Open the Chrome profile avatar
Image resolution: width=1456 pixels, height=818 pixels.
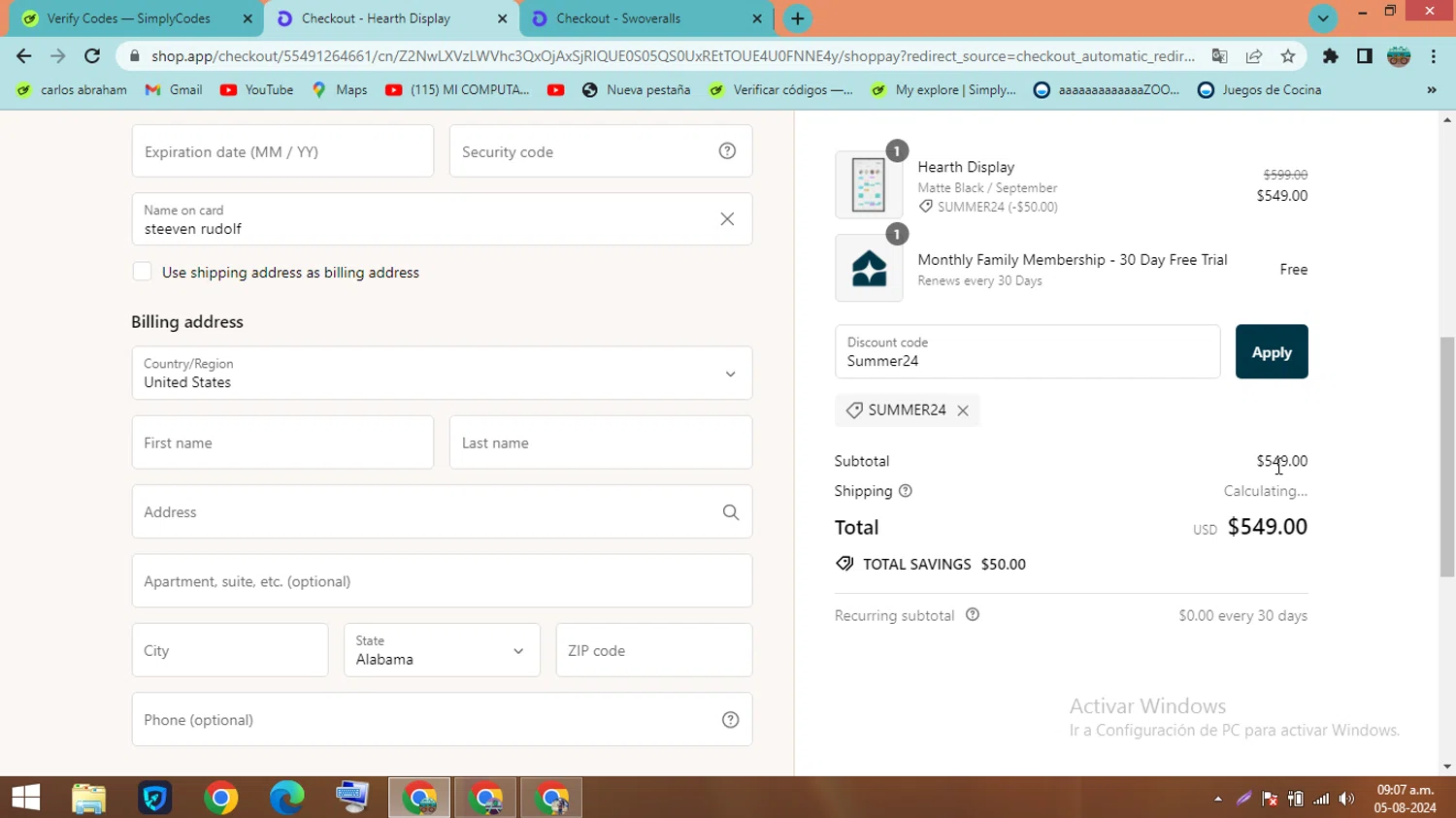point(1399,56)
